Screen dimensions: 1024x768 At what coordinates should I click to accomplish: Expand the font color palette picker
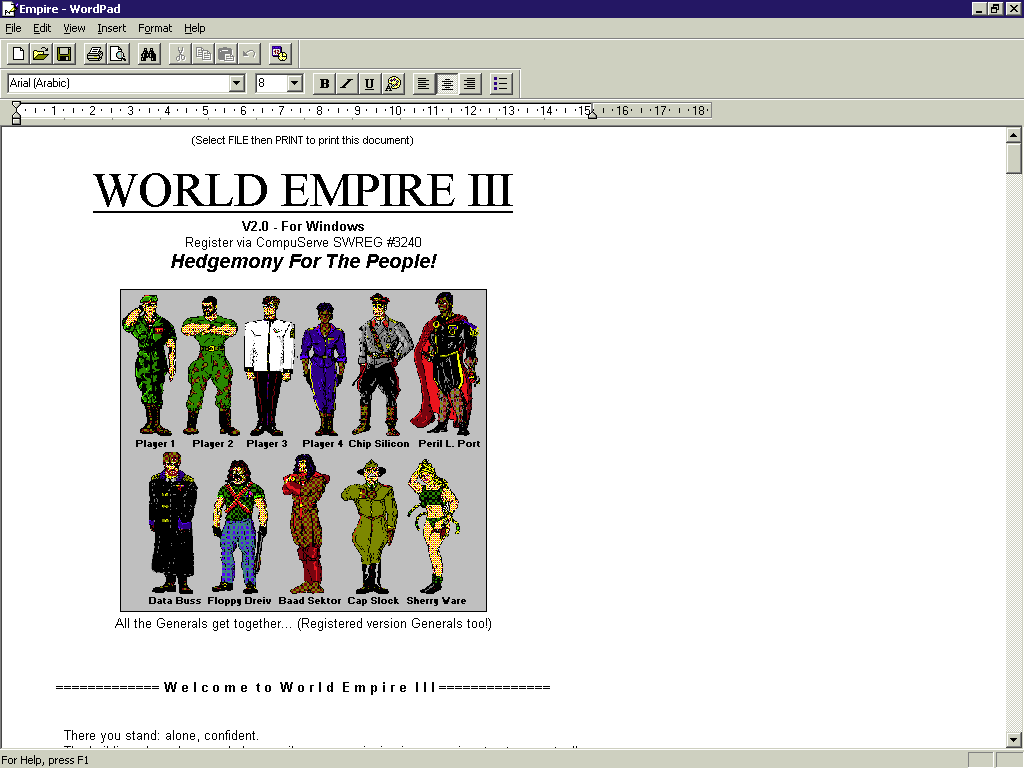392,83
